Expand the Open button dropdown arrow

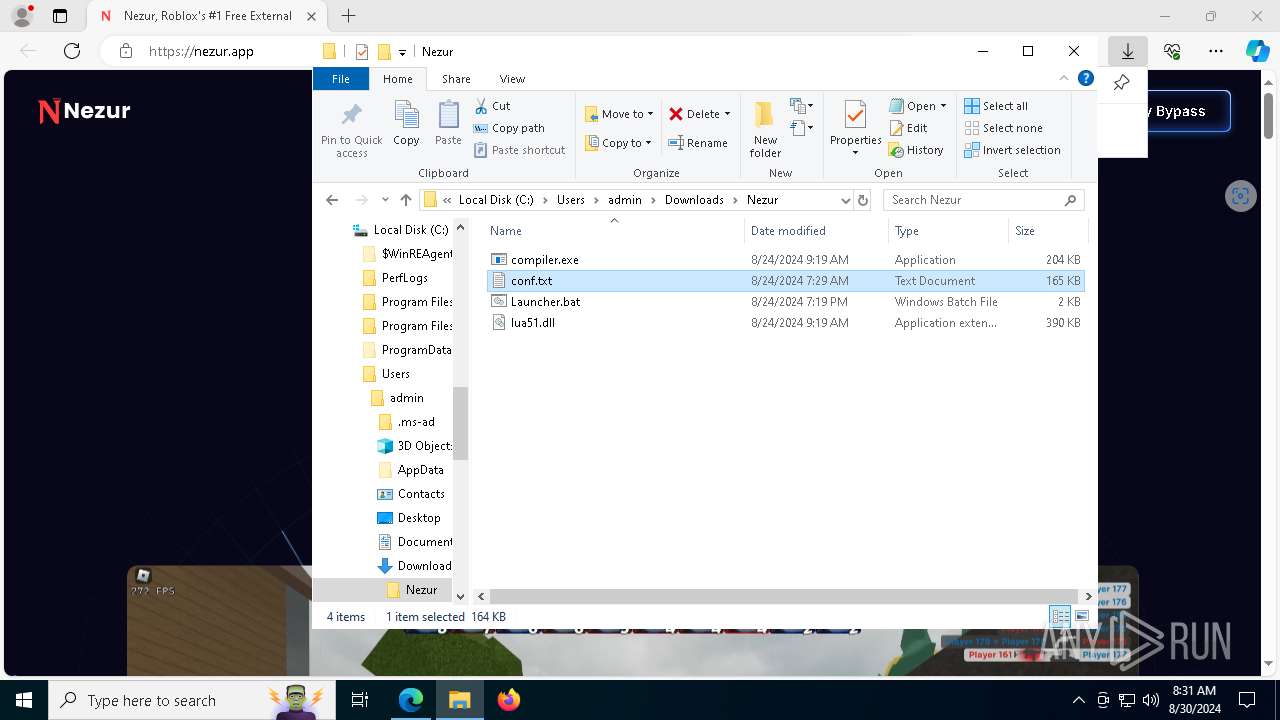point(943,106)
